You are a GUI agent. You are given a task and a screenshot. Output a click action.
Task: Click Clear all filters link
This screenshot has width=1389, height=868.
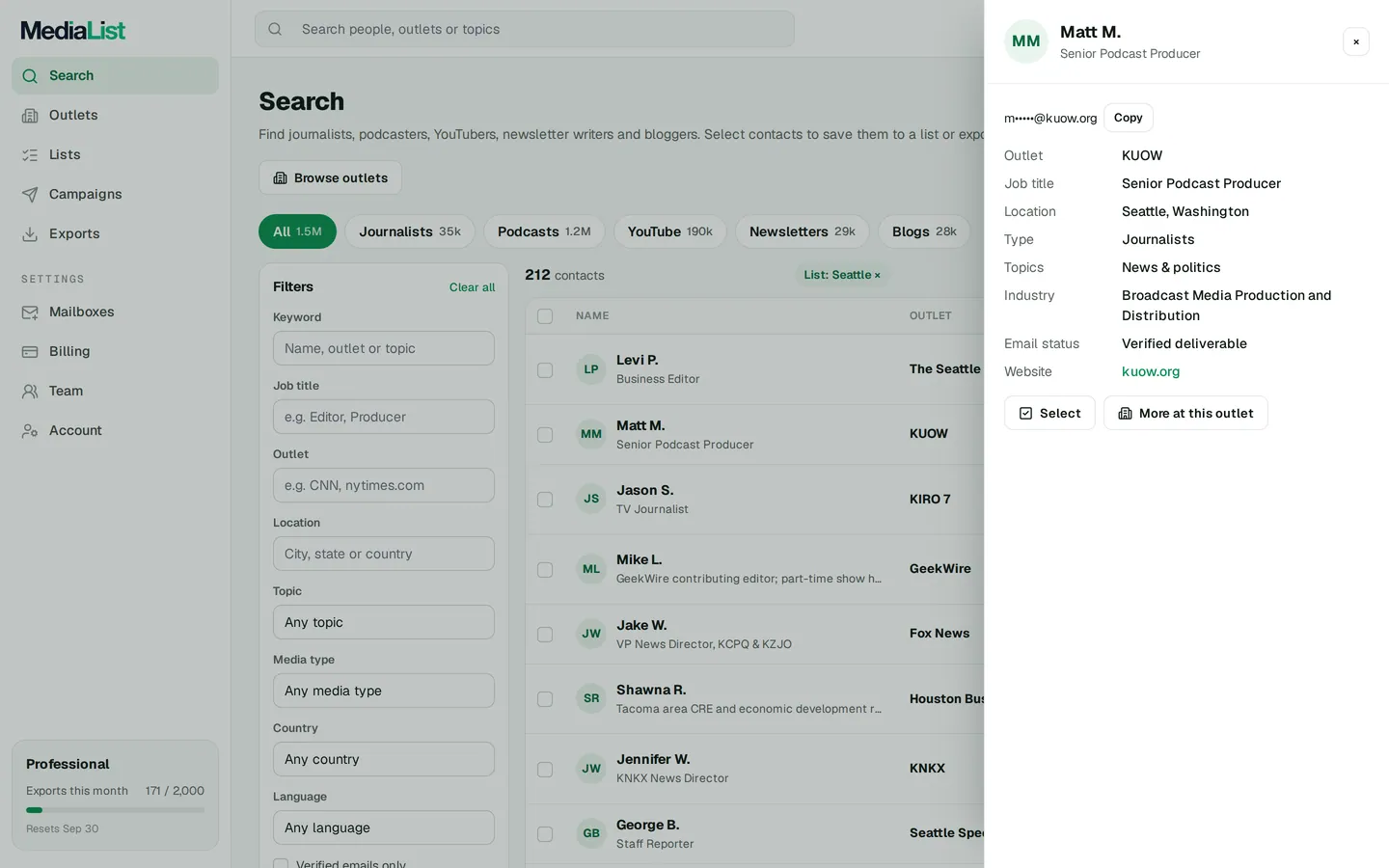472,287
